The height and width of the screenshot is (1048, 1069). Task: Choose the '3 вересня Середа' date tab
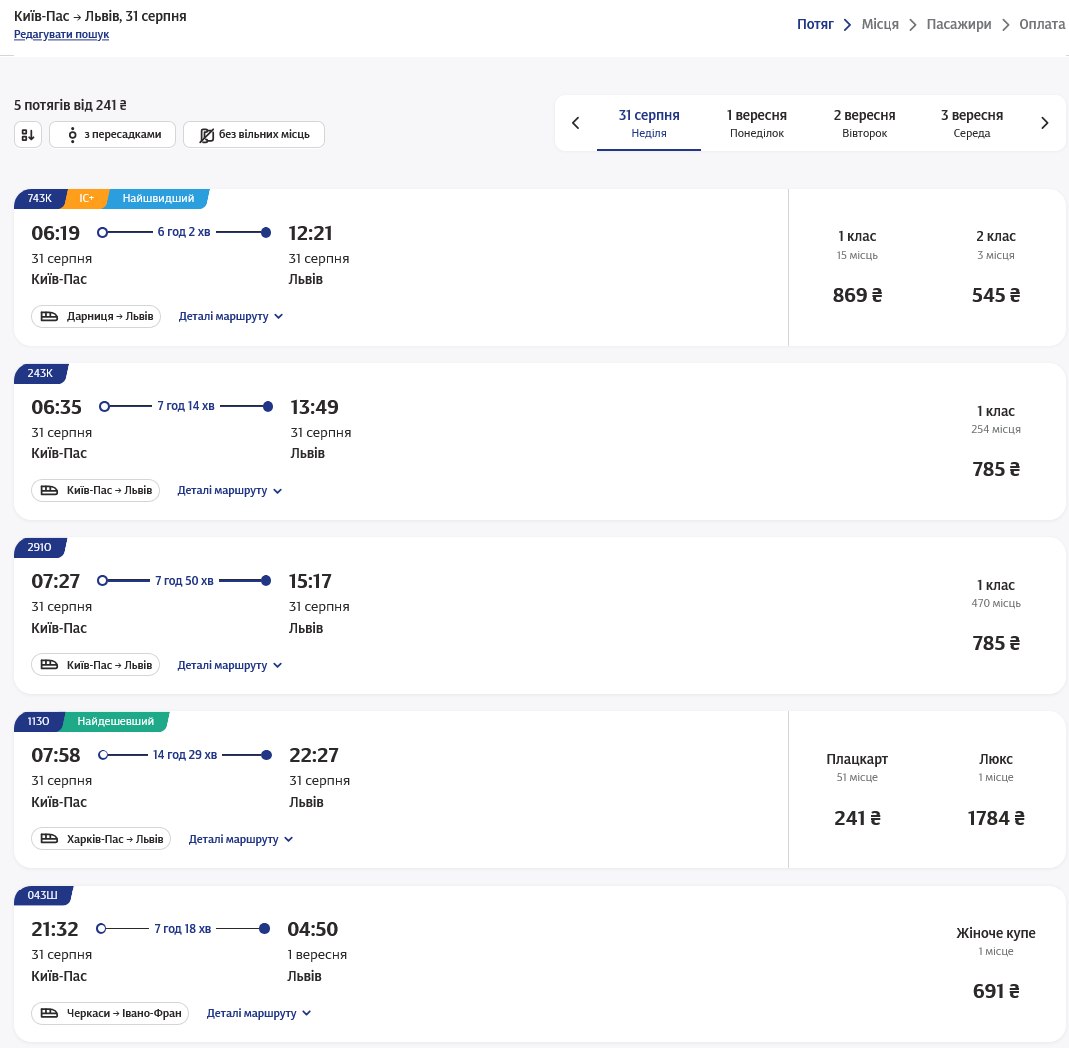[x=971, y=123]
